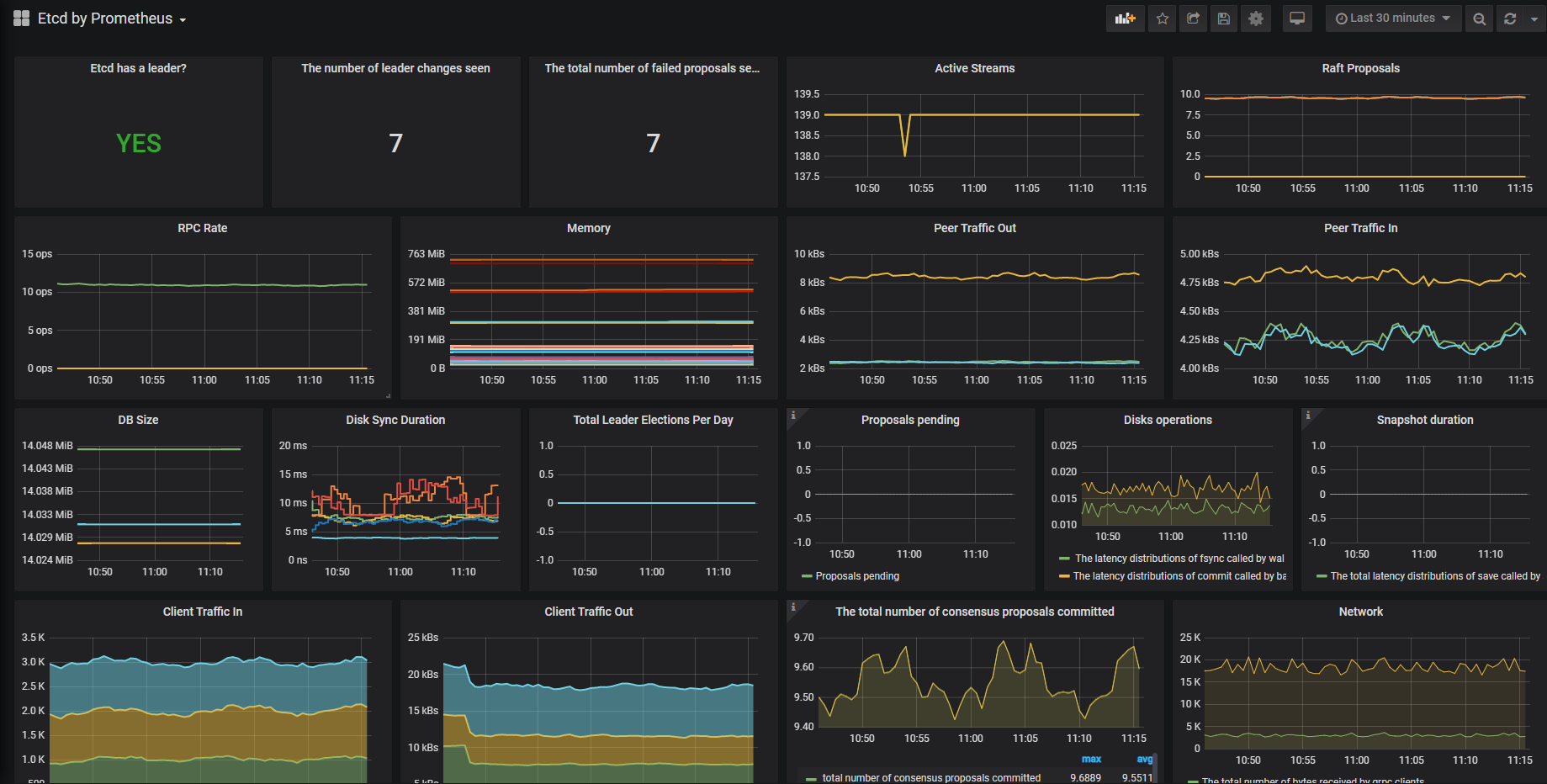Click the 9.5511 avg value in the legend
The height and width of the screenshot is (784, 1547).
click(x=1137, y=778)
